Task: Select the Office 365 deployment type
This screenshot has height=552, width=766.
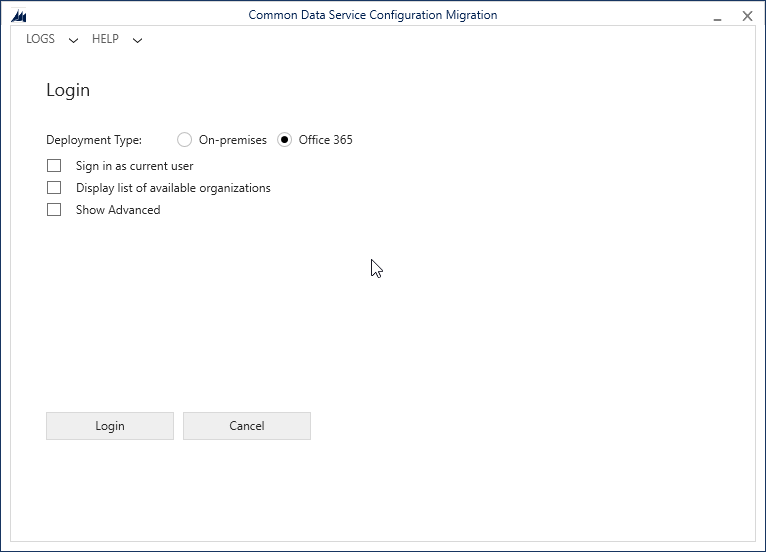Action: (284, 140)
